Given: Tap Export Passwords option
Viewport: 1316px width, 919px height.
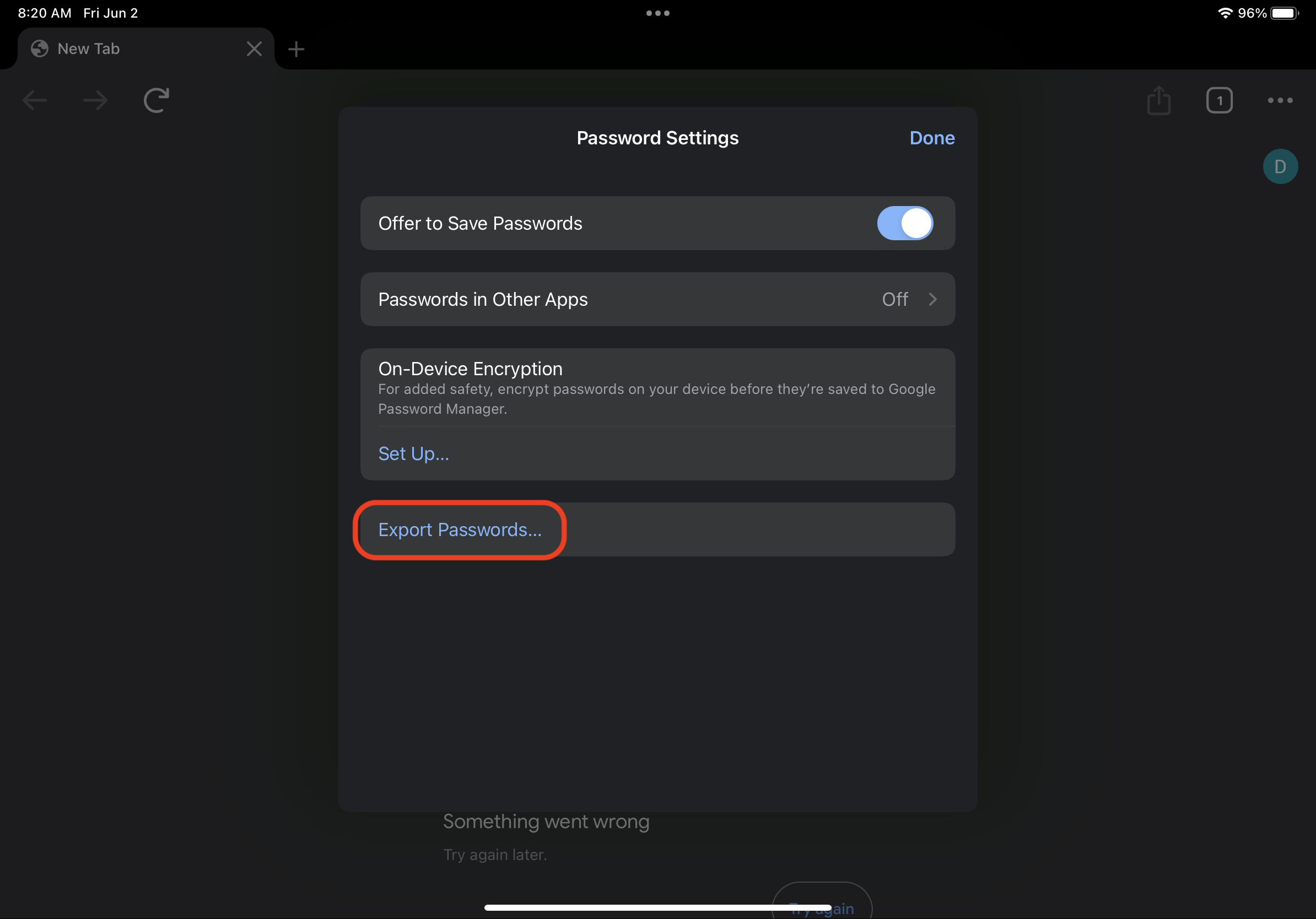Looking at the screenshot, I should [x=460, y=530].
